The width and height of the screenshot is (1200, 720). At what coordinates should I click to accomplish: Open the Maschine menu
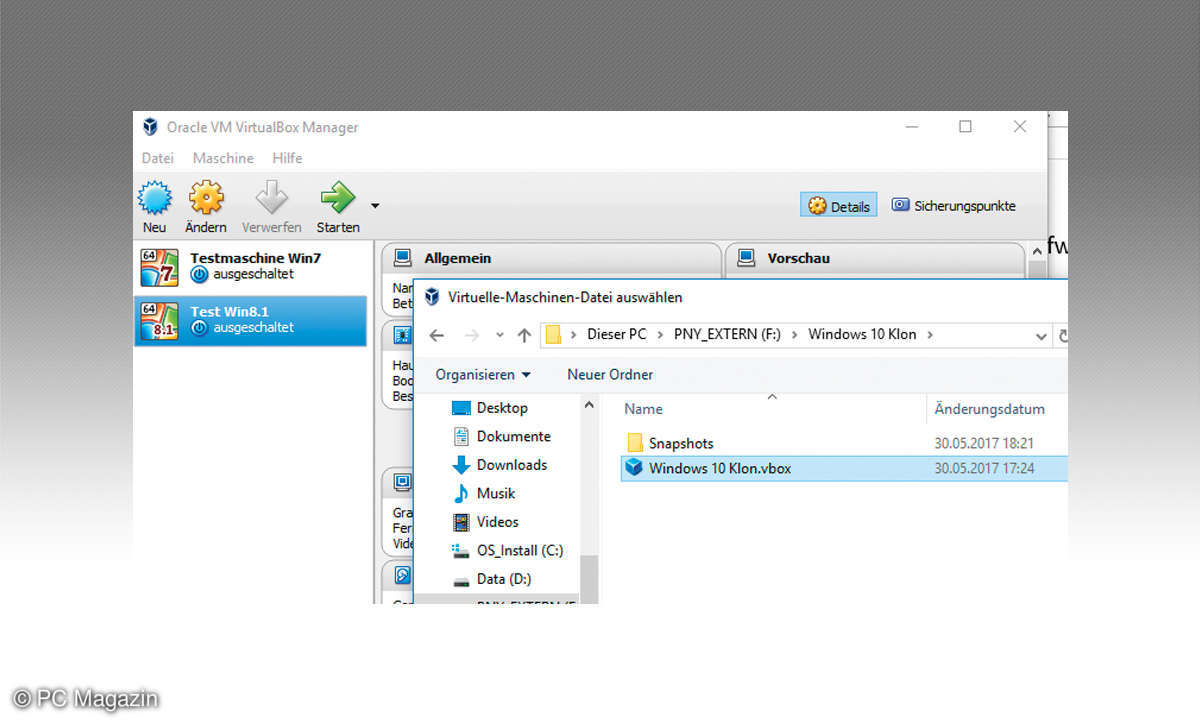point(223,158)
